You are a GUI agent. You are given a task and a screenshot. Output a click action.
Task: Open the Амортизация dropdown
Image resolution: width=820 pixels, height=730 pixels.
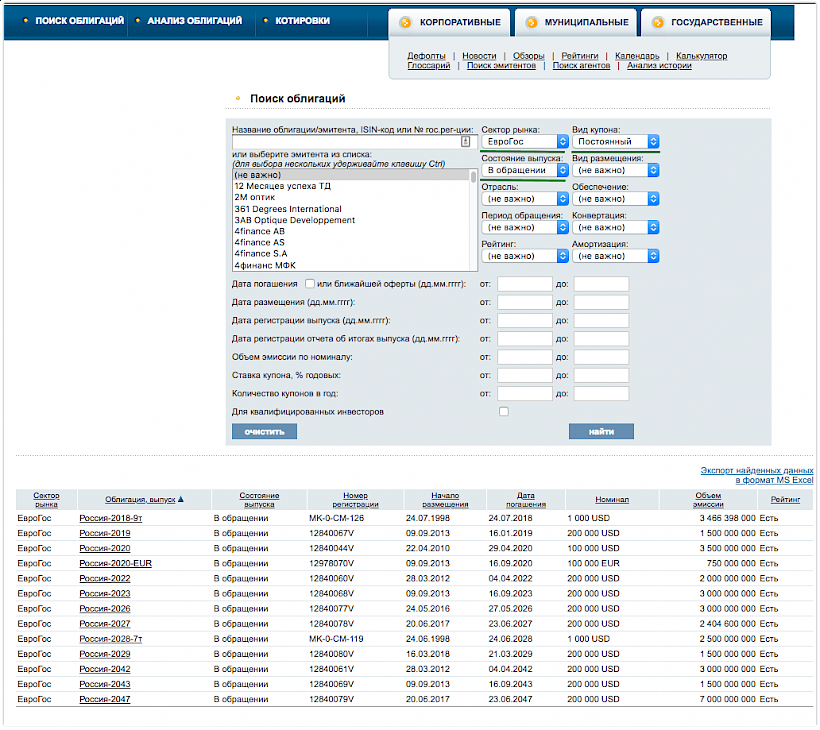(x=616, y=256)
